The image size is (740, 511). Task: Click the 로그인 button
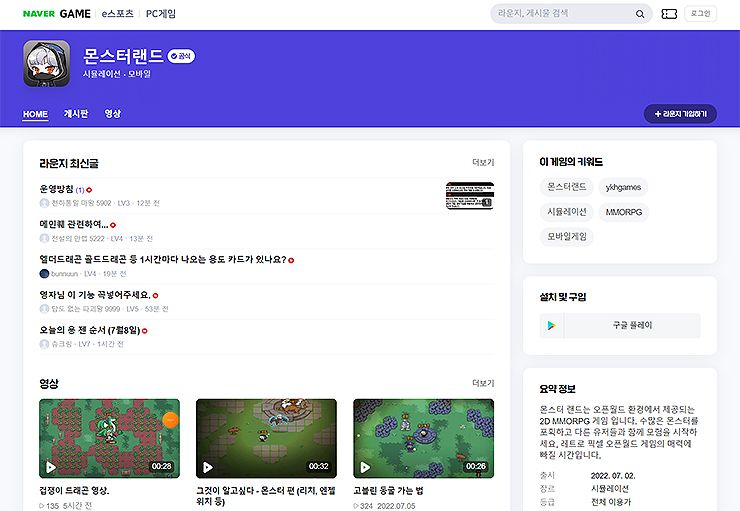(x=700, y=14)
